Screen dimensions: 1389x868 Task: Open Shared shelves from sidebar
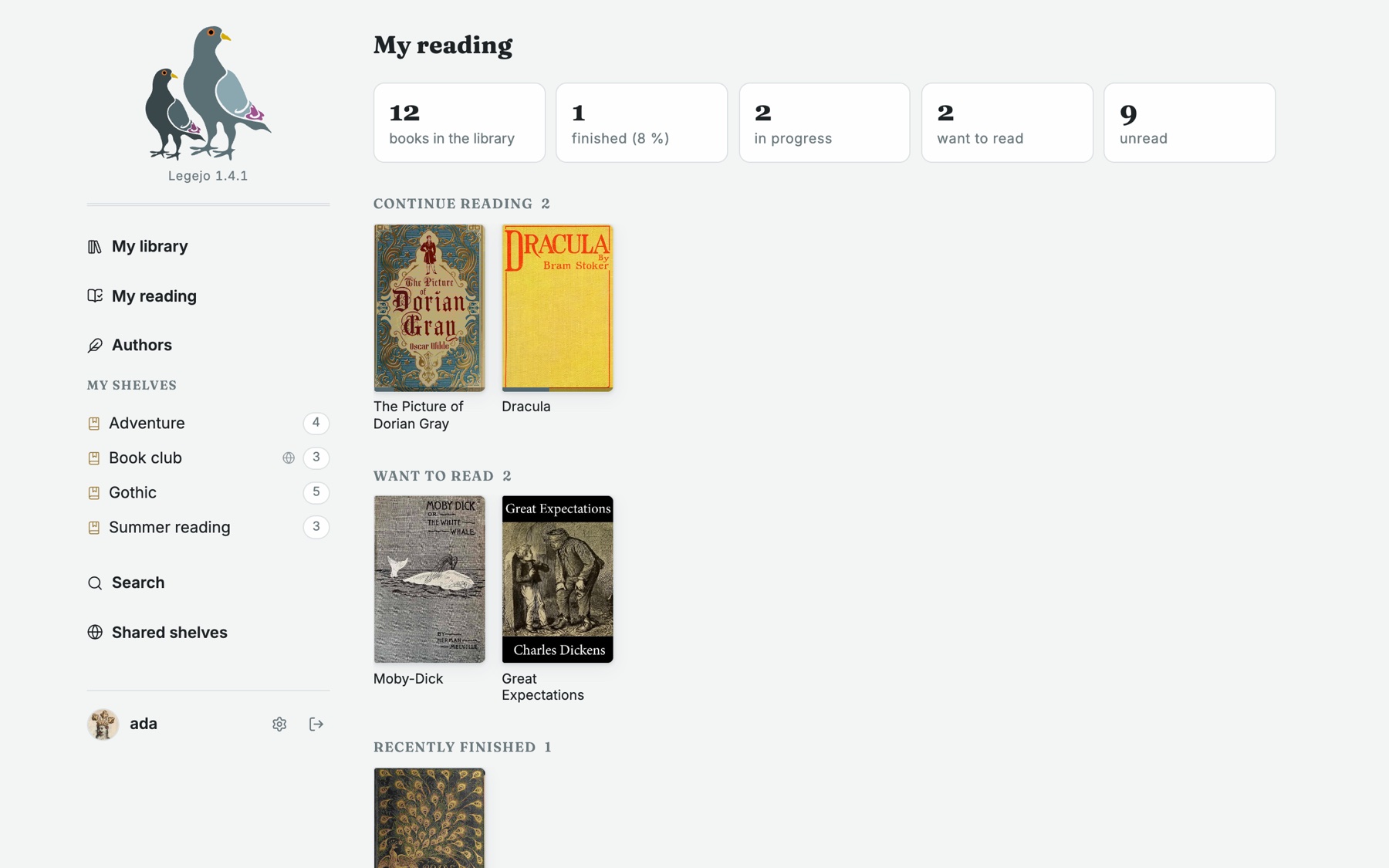click(170, 633)
